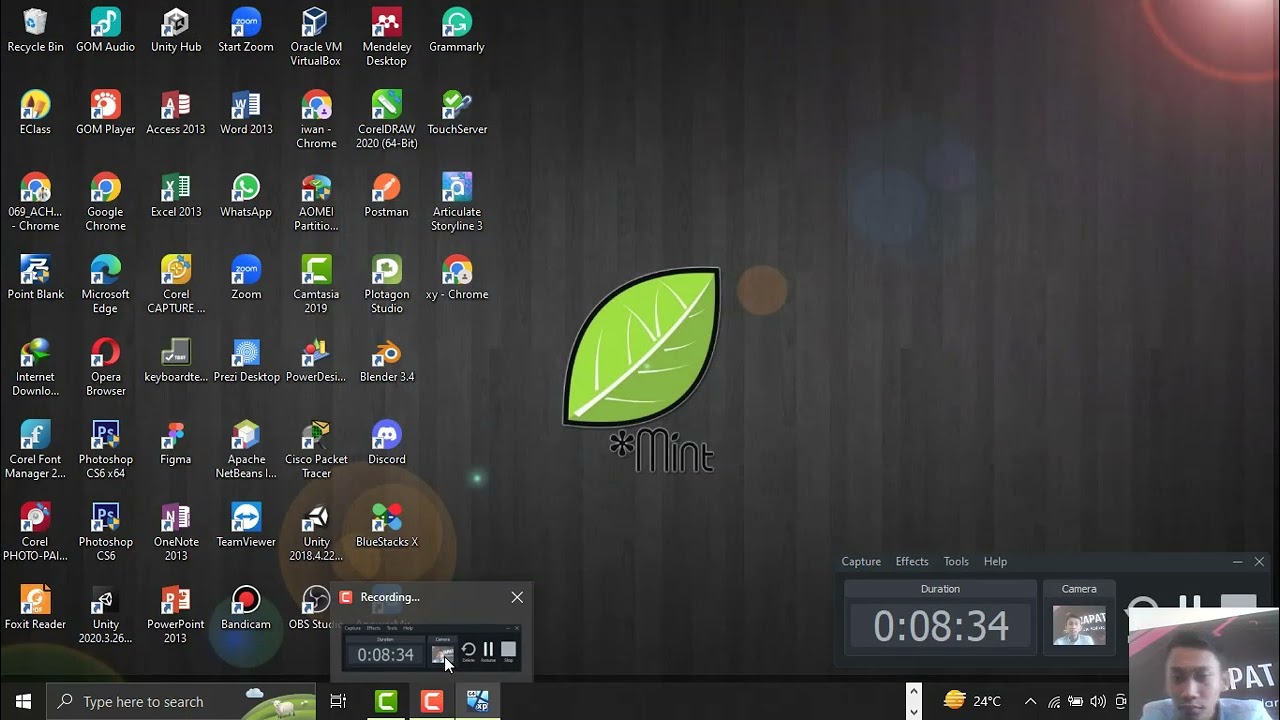The width and height of the screenshot is (1280, 720).
Task: Click the taskbar scroll up arrow
Action: (x=913, y=691)
